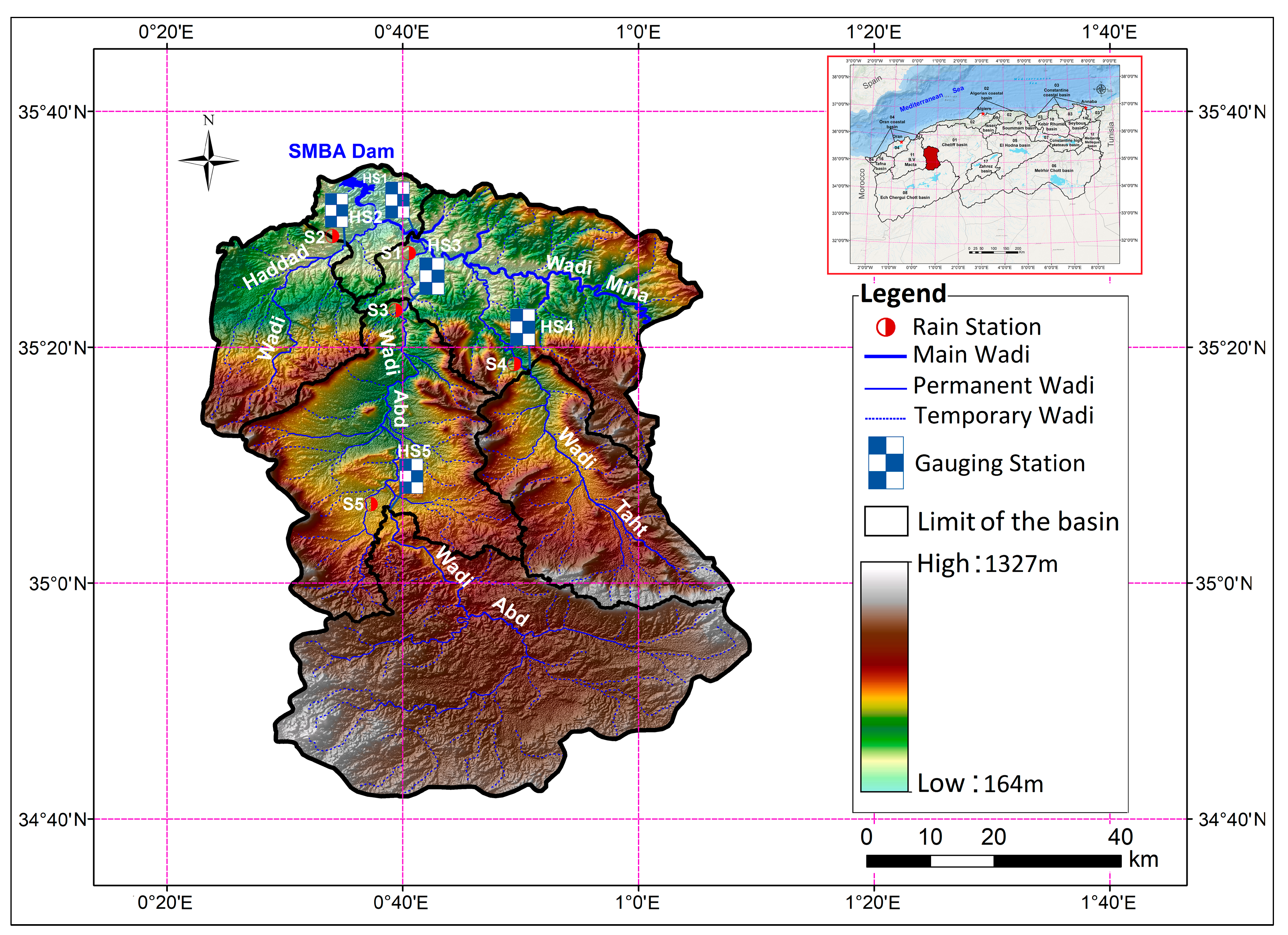This screenshot has height=935, width=1288.
Task: Click the S5 rain station red marker
Action: click(x=372, y=504)
